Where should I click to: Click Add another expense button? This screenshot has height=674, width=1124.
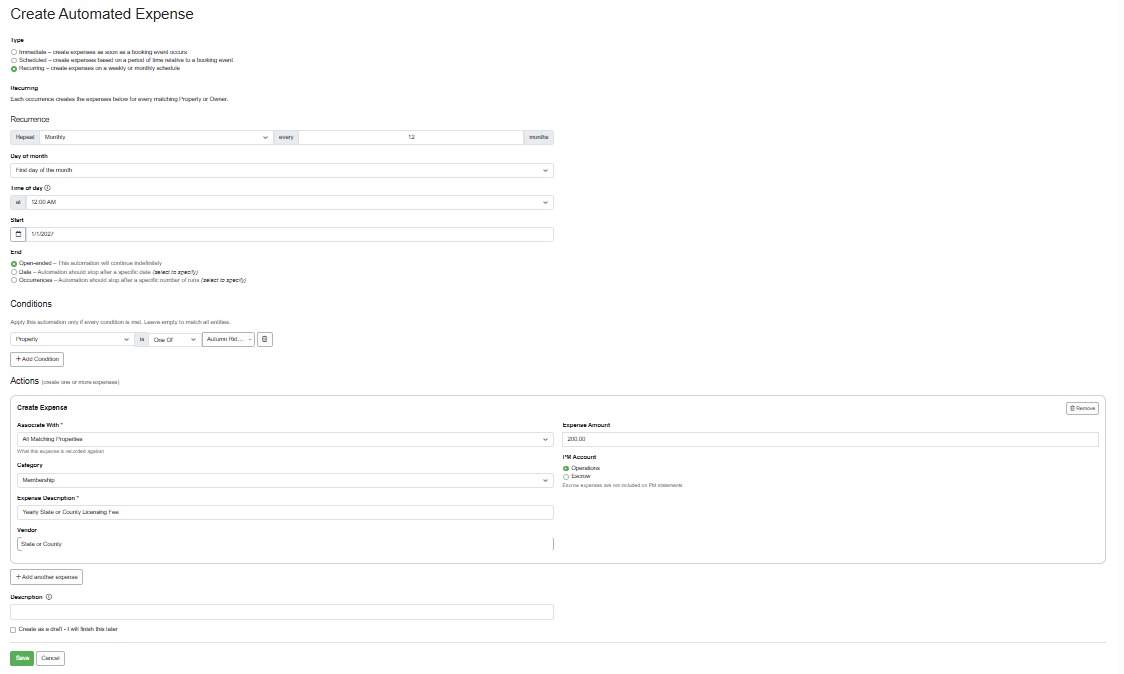[x=47, y=577]
